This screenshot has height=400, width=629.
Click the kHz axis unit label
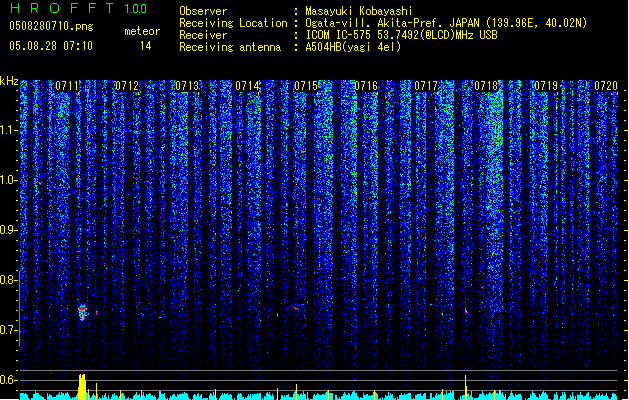point(9,81)
